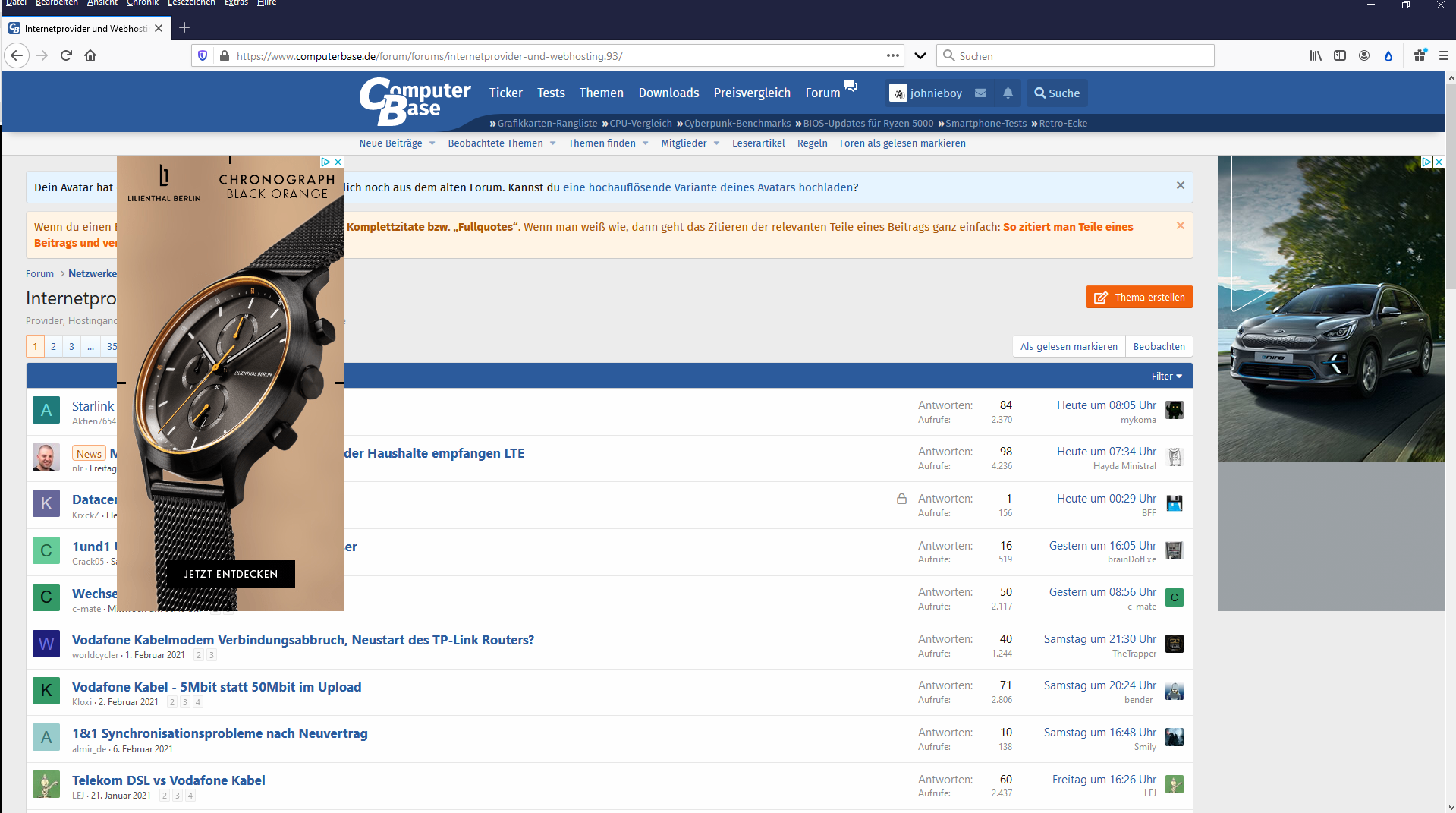Go to page 2 of the forum

point(53,346)
